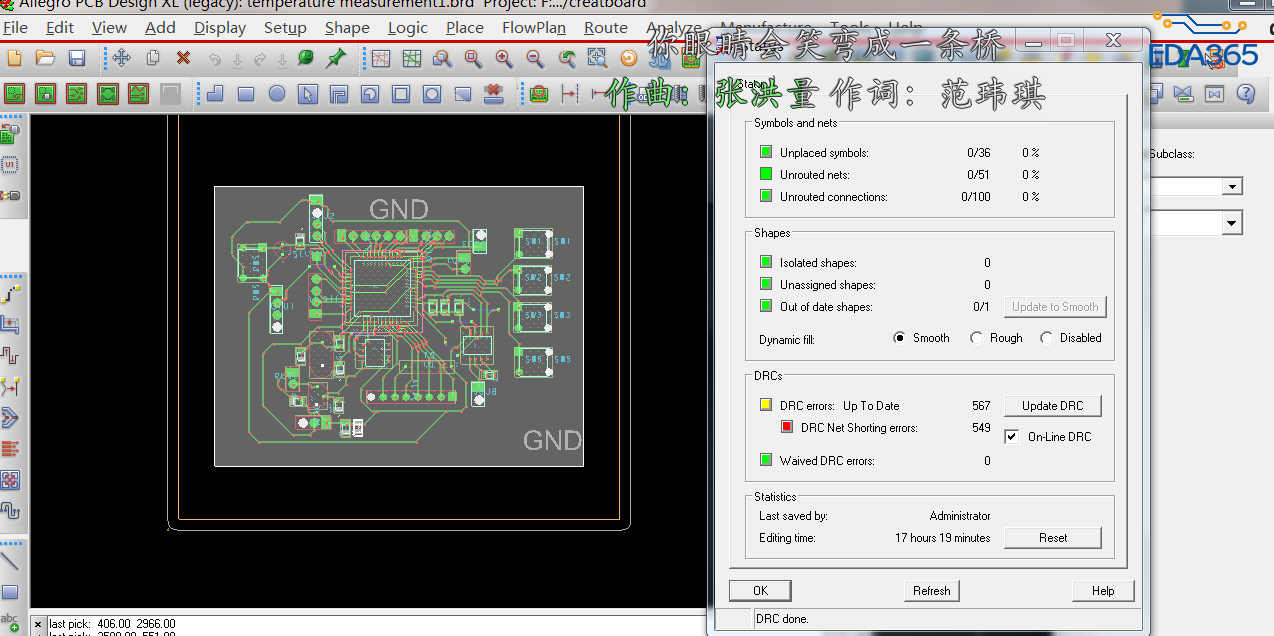Expand the upper Subclass dropdown arrow
The image size is (1274, 636).
click(1233, 187)
